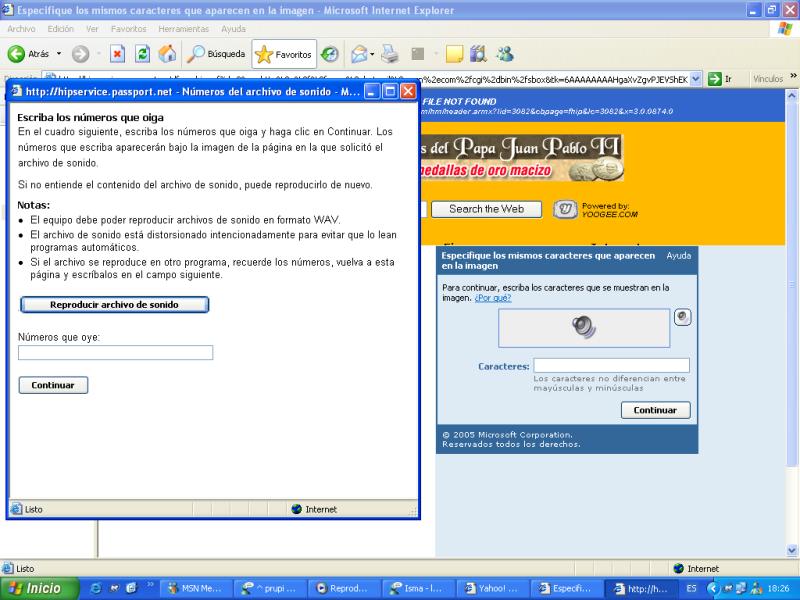The height and width of the screenshot is (600, 800).
Task: Open the Archivo menu
Action: click(x=21, y=29)
